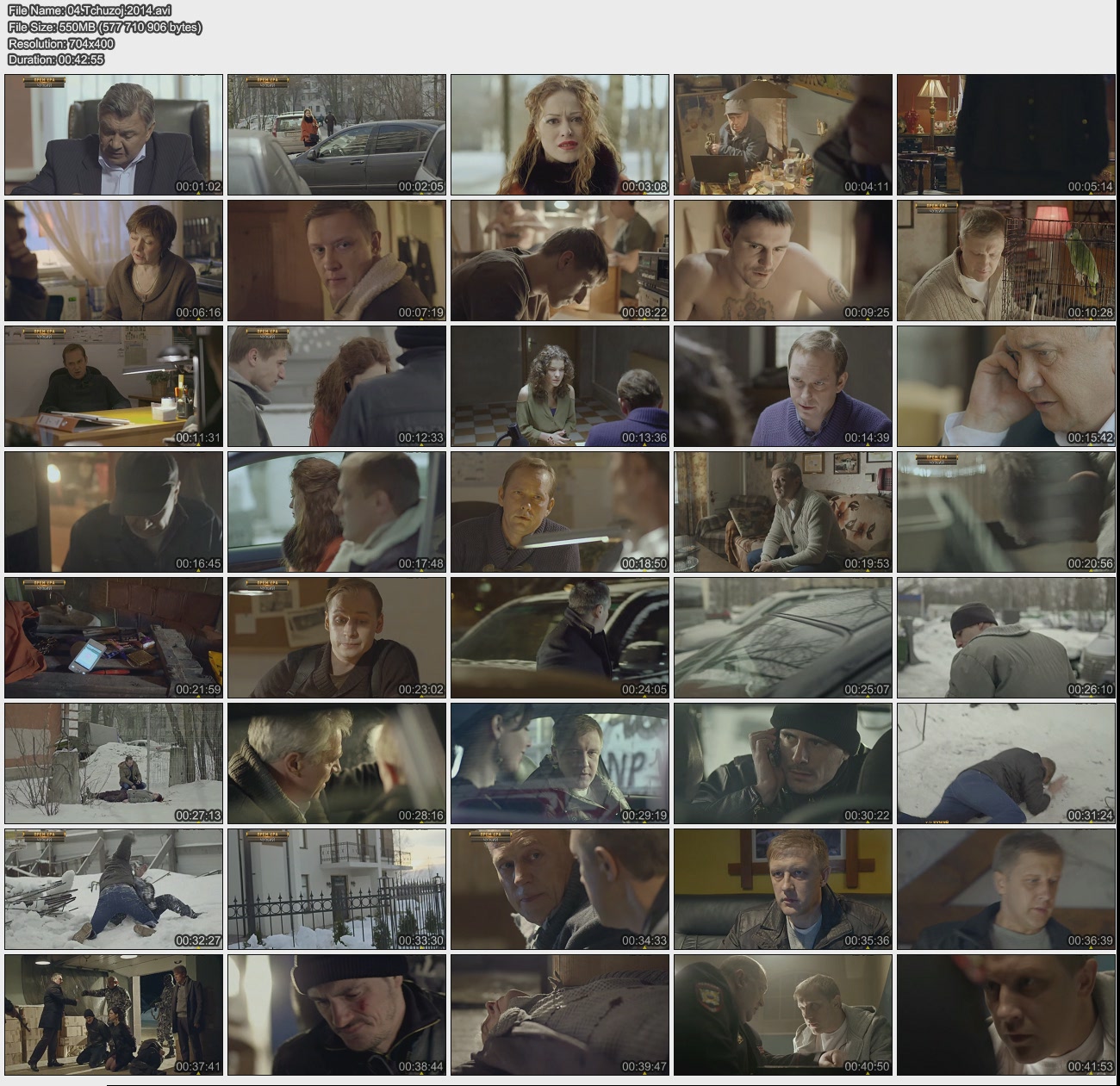Select the white house thumbnail at 00:33:30
The height and width of the screenshot is (1086, 1120).
pos(336,889)
